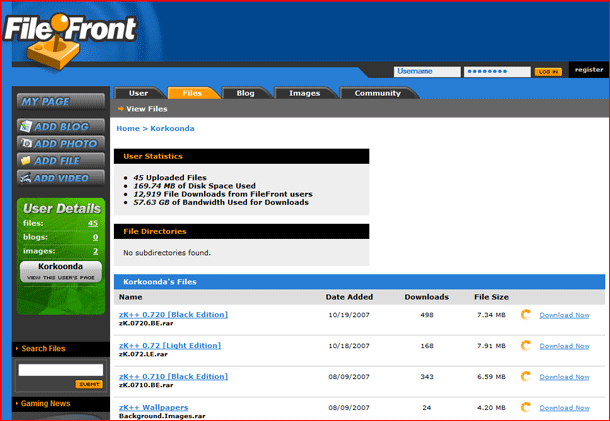Click the Date Added column header
The height and width of the screenshot is (421, 610).
pos(349,297)
